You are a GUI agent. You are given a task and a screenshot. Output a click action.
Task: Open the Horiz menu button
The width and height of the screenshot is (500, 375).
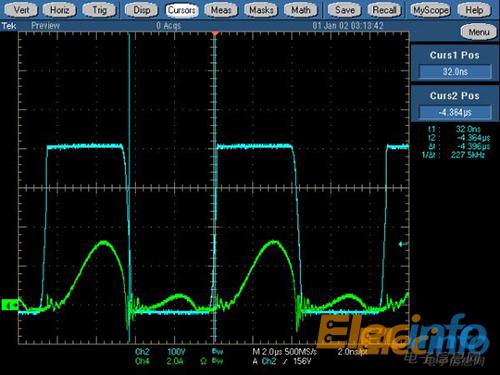tap(60, 10)
